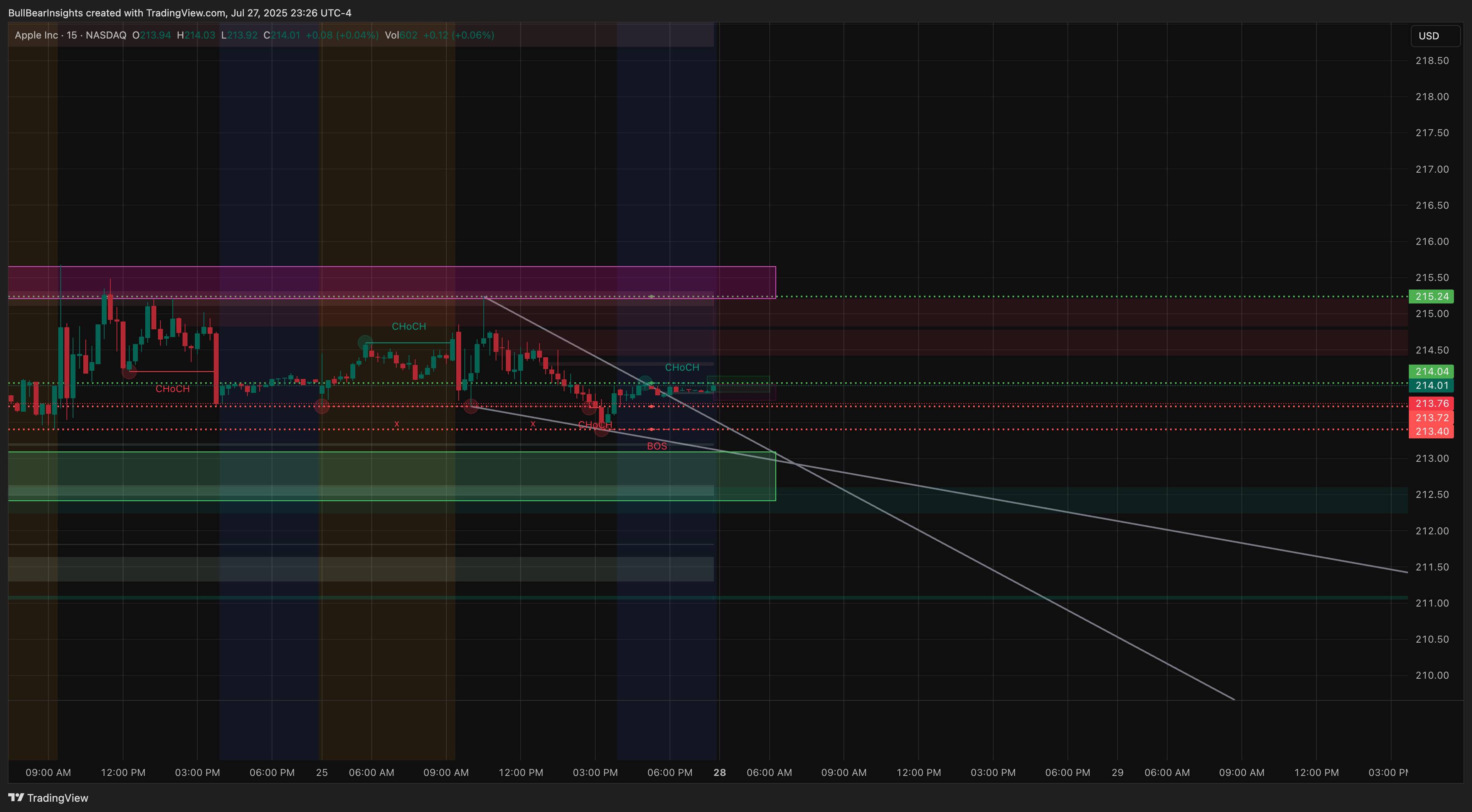Click the BOS label on the chart
1472x812 pixels.
[x=656, y=446]
